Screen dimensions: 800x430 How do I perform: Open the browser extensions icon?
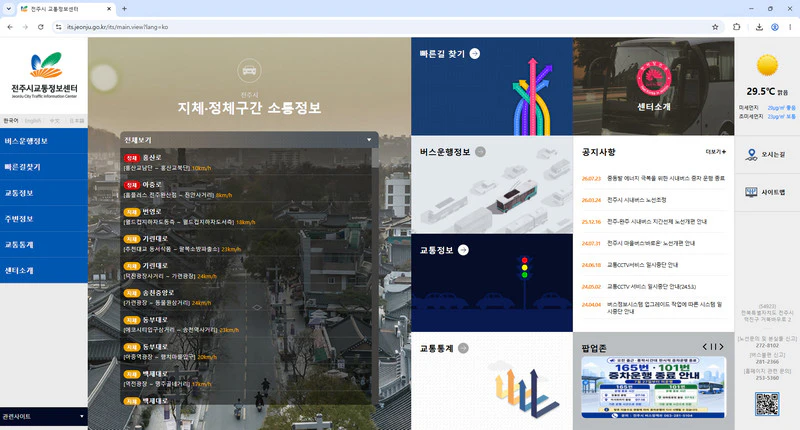[736, 27]
